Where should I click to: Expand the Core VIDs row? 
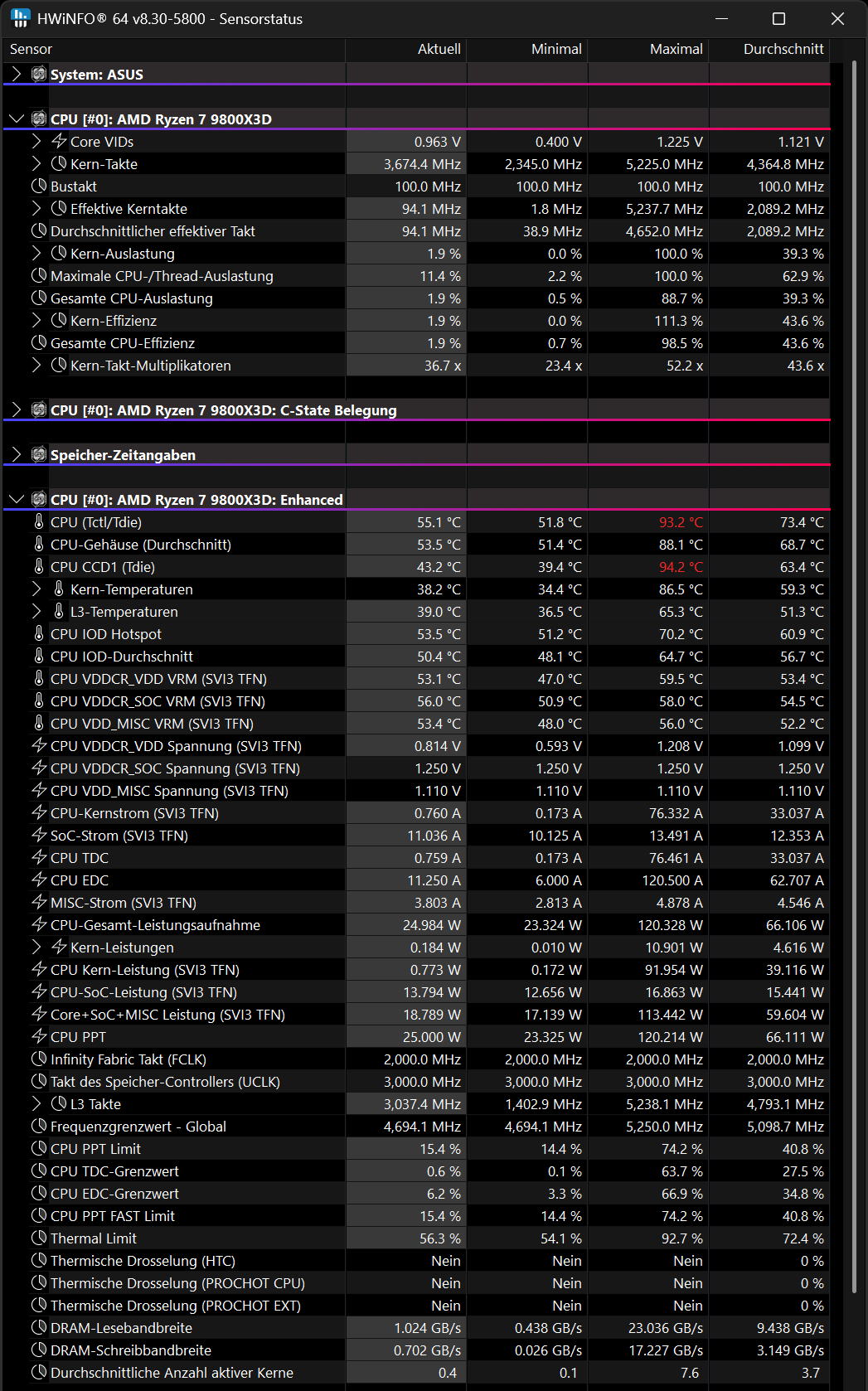click(36, 142)
